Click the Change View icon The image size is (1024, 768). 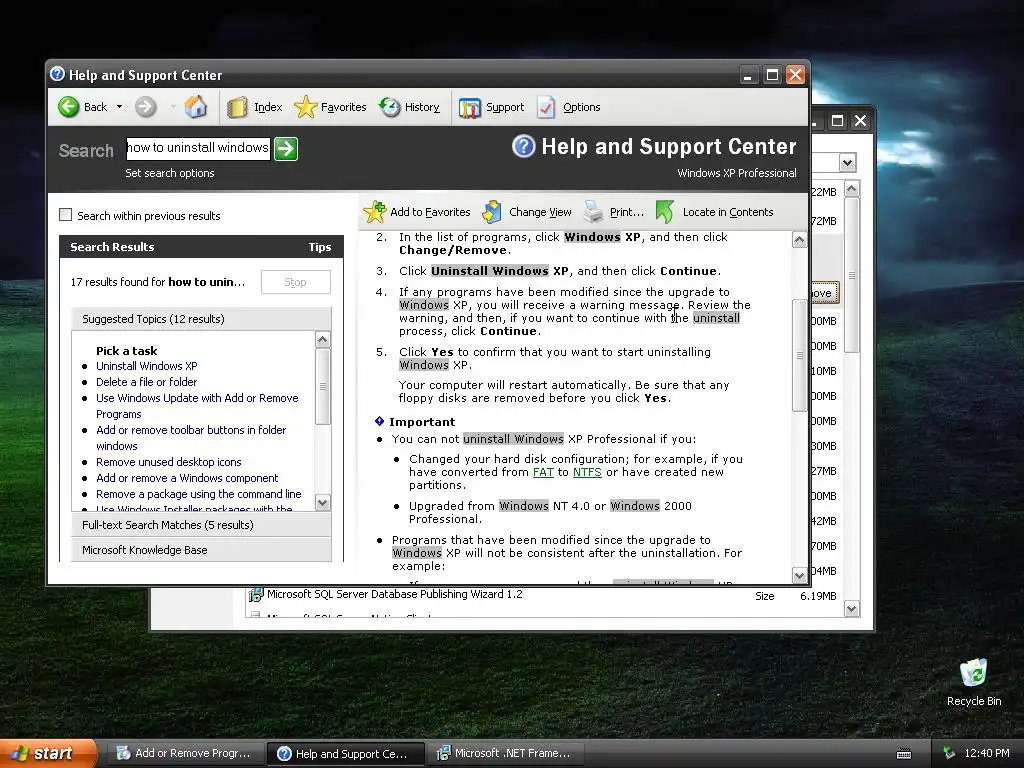[x=492, y=212]
